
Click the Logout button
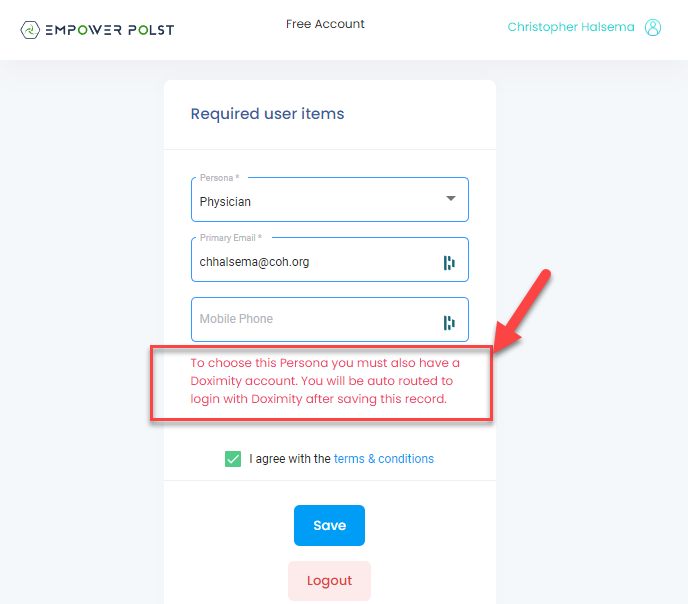pyautogui.click(x=329, y=581)
